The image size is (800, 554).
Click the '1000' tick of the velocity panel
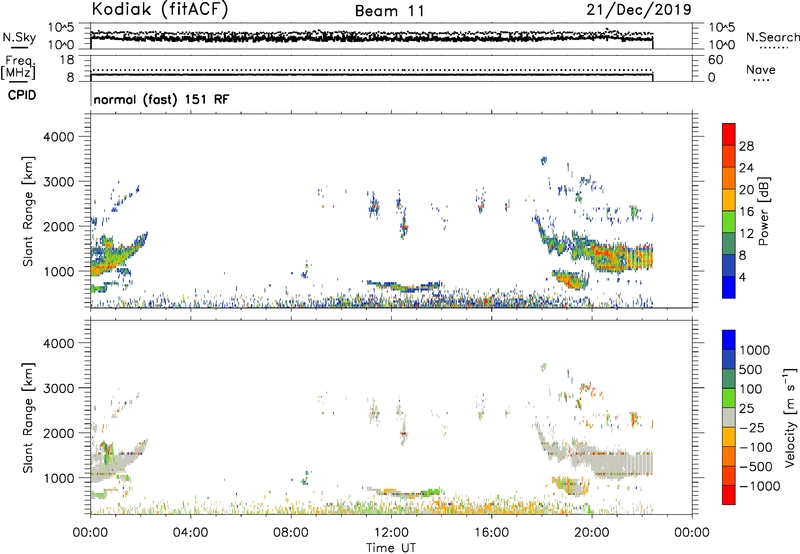59,478
